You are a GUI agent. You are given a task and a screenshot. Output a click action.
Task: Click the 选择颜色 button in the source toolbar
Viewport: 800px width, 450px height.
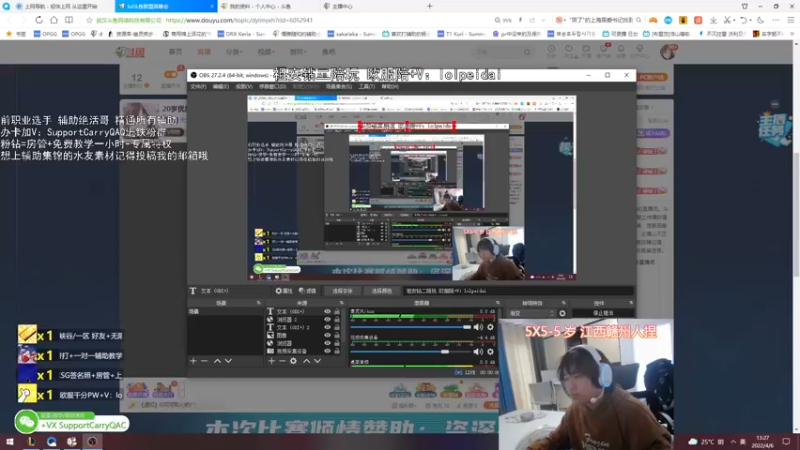[x=382, y=291]
